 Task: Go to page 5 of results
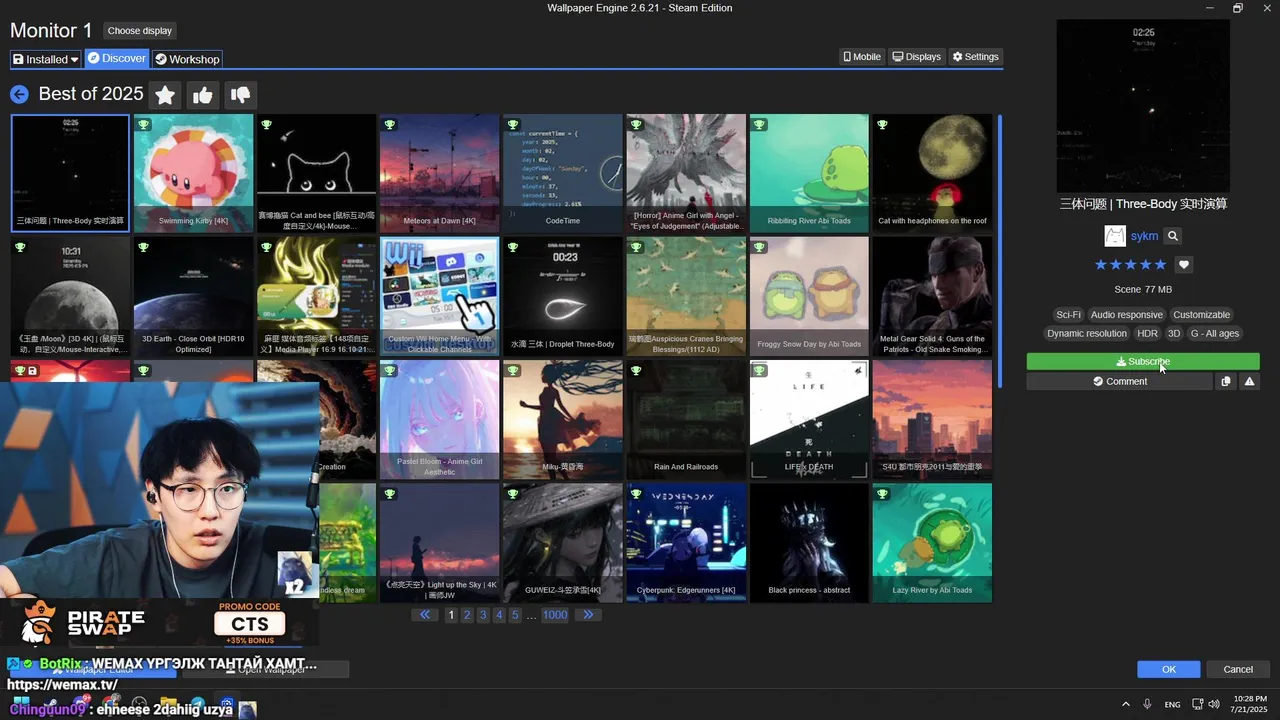click(x=515, y=615)
